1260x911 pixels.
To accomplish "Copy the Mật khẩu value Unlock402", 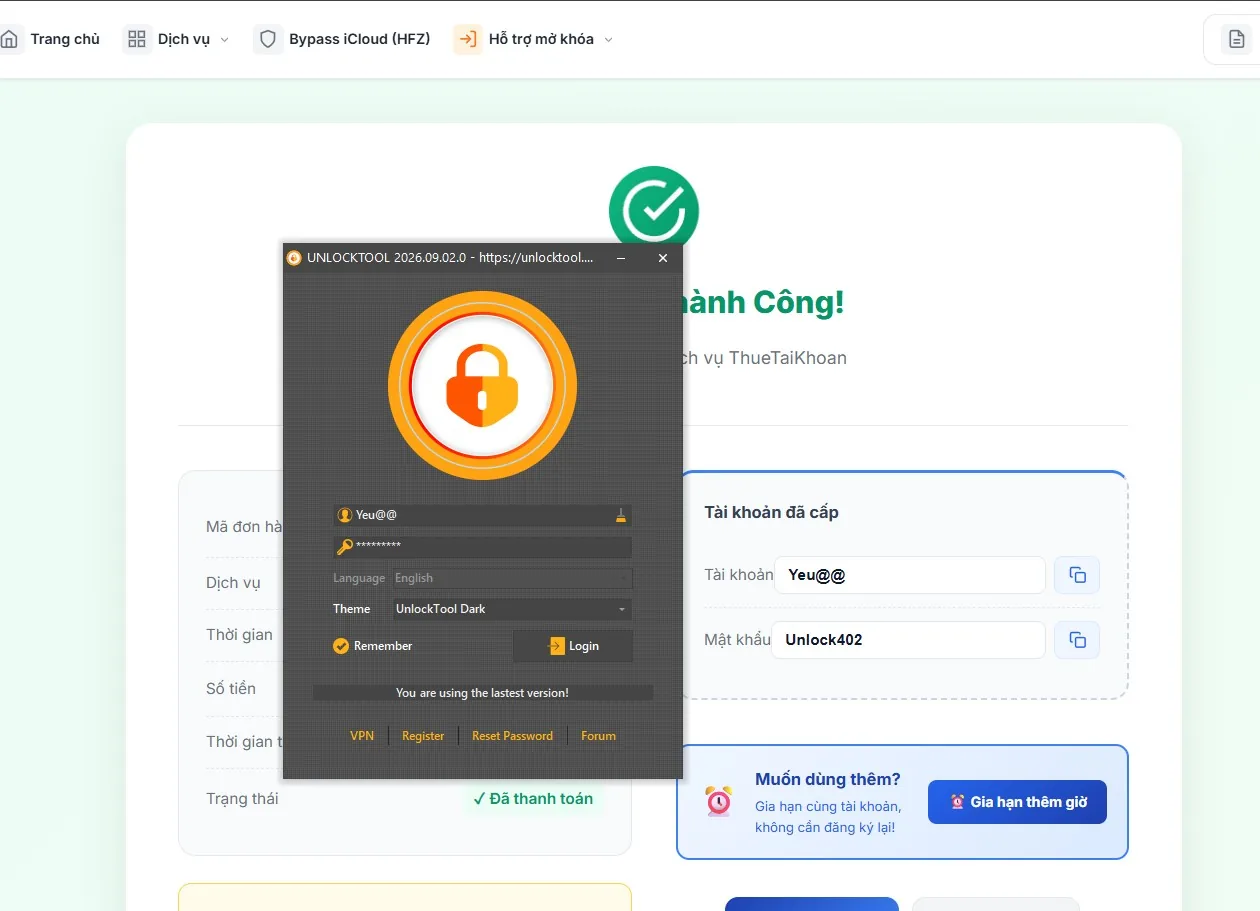I will (x=1077, y=640).
